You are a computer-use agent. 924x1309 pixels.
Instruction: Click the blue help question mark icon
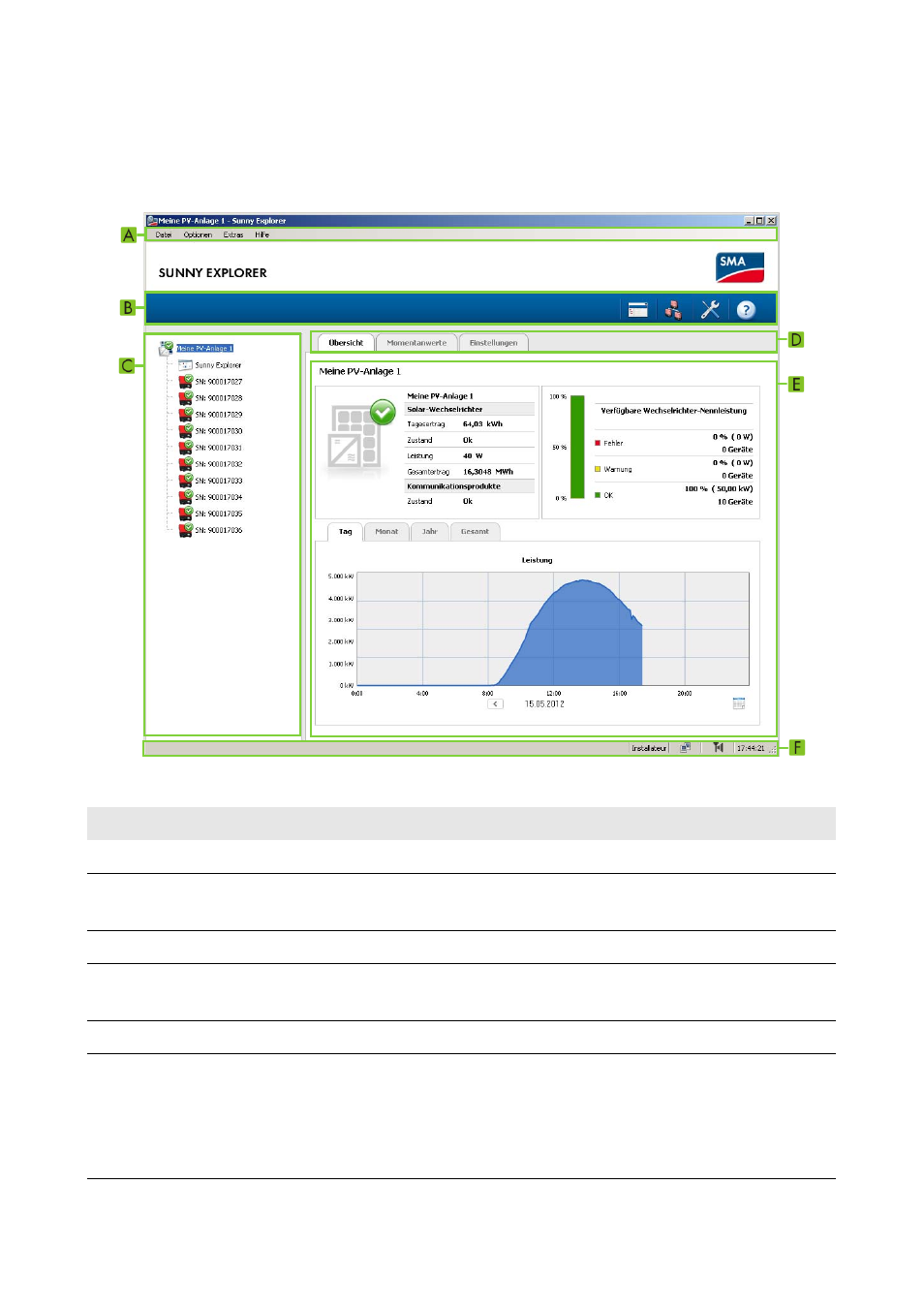point(746,310)
